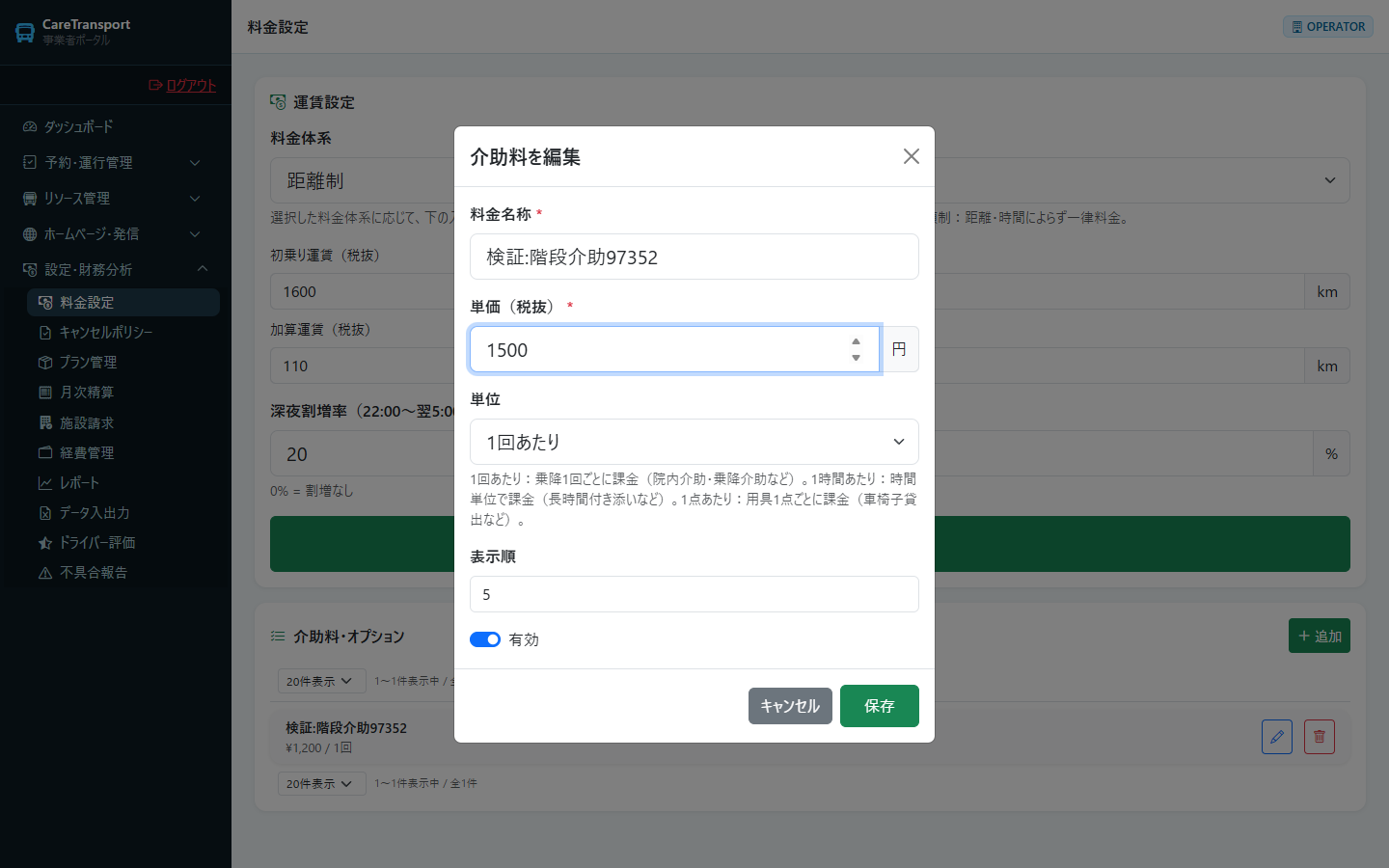Open 月次精算 from the sidebar
1389x868 pixels.
123,392
